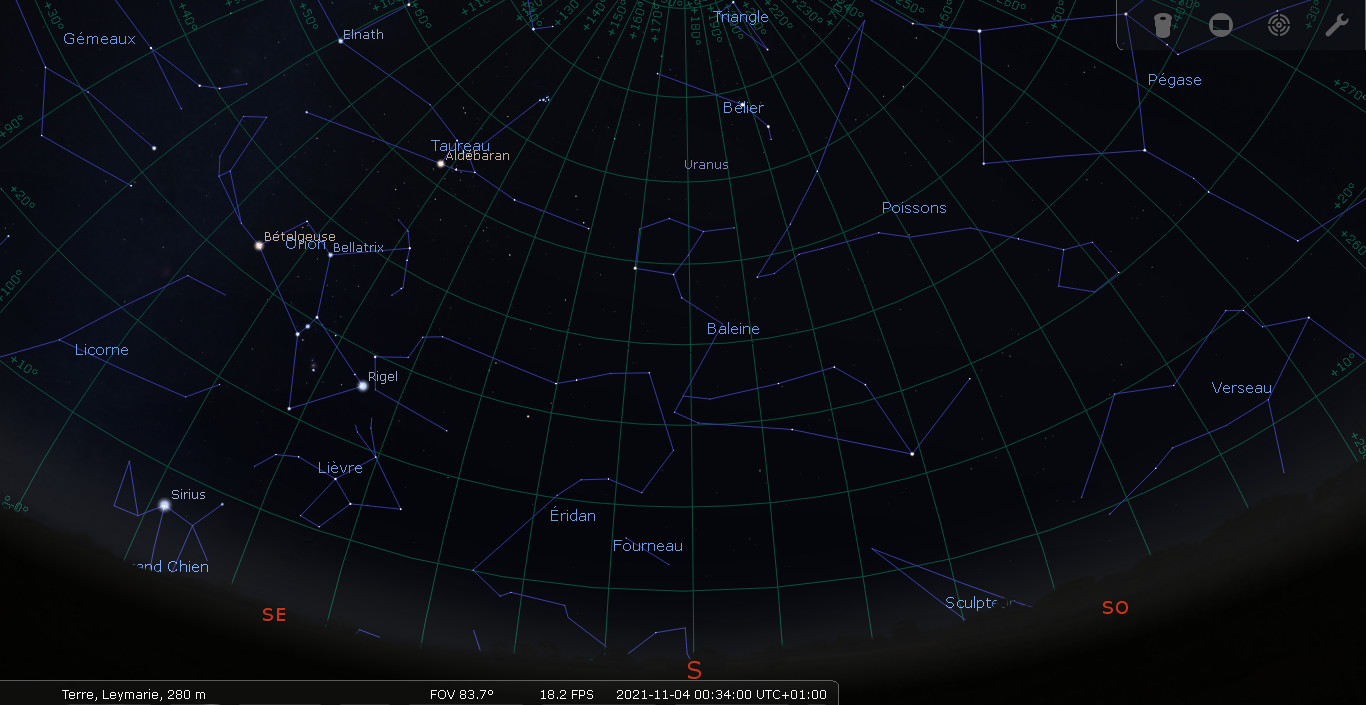Click the Poissons constellation label
The image size is (1366, 705).
[914, 208]
